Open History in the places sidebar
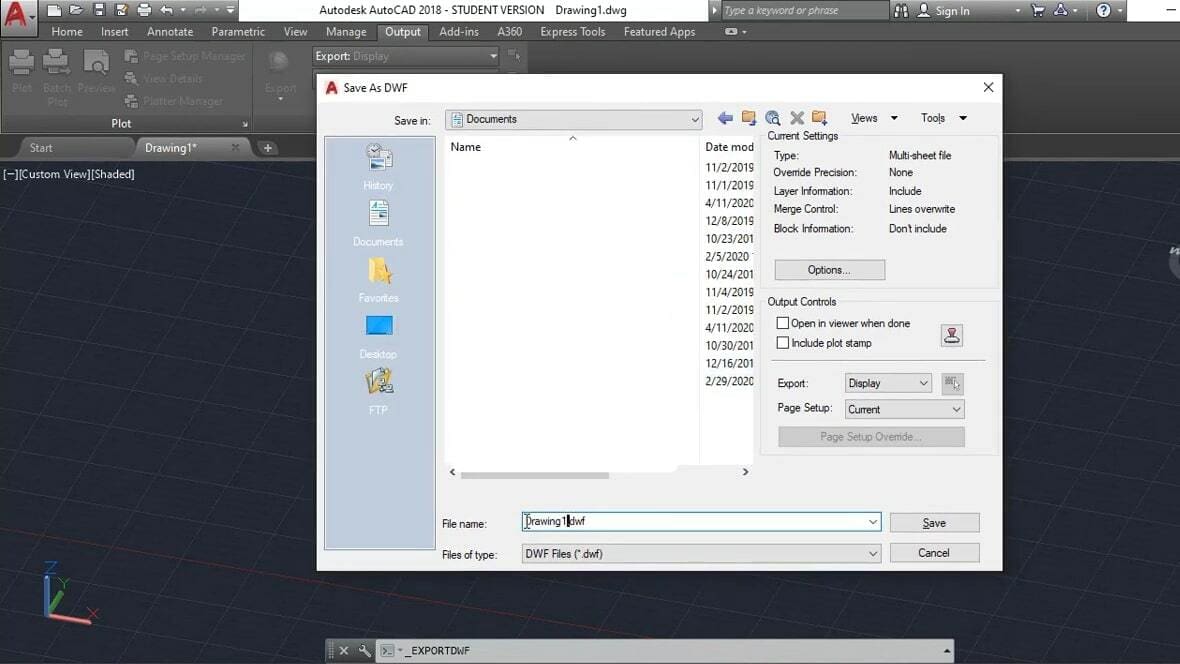Screen dimensions: 1180x664 379,166
